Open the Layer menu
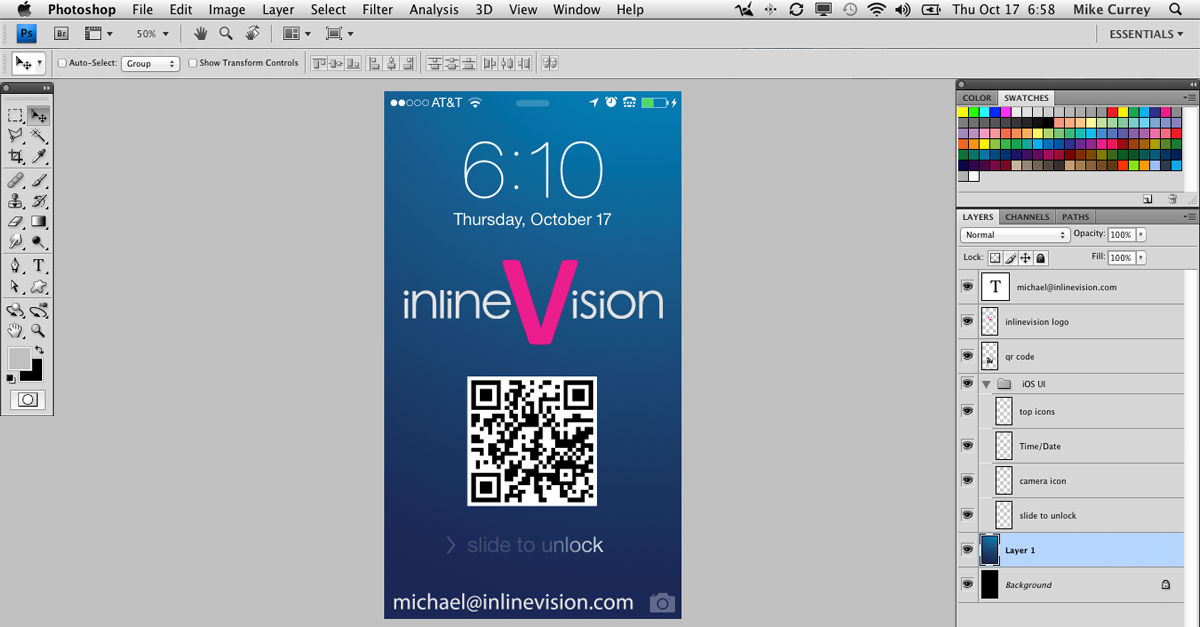Image resolution: width=1200 pixels, height=627 pixels. (278, 10)
